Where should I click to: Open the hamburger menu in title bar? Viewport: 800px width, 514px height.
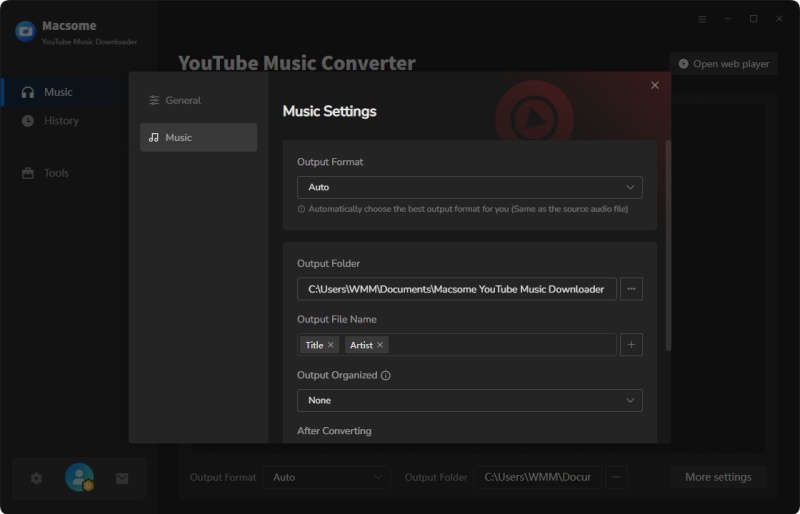click(x=702, y=19)
